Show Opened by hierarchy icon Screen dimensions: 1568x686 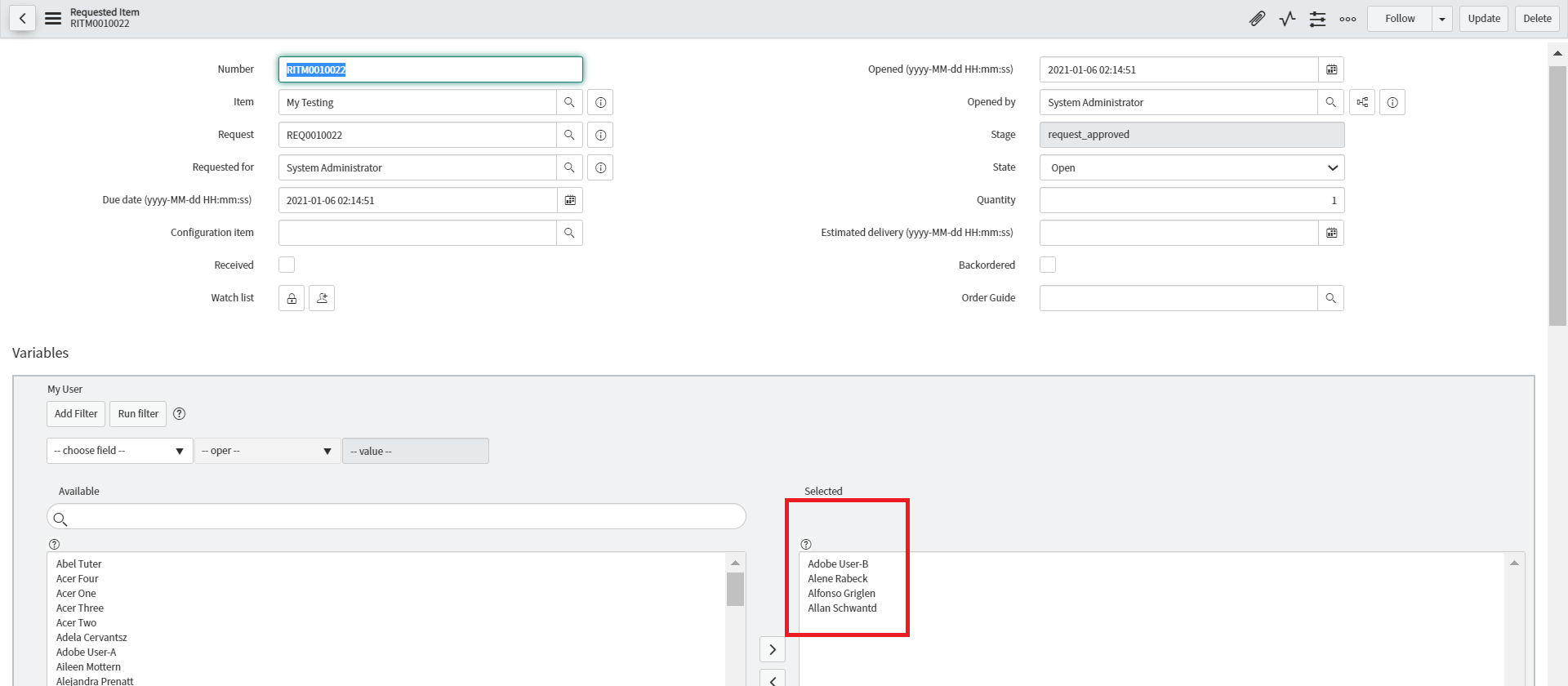click(1362, 102)
